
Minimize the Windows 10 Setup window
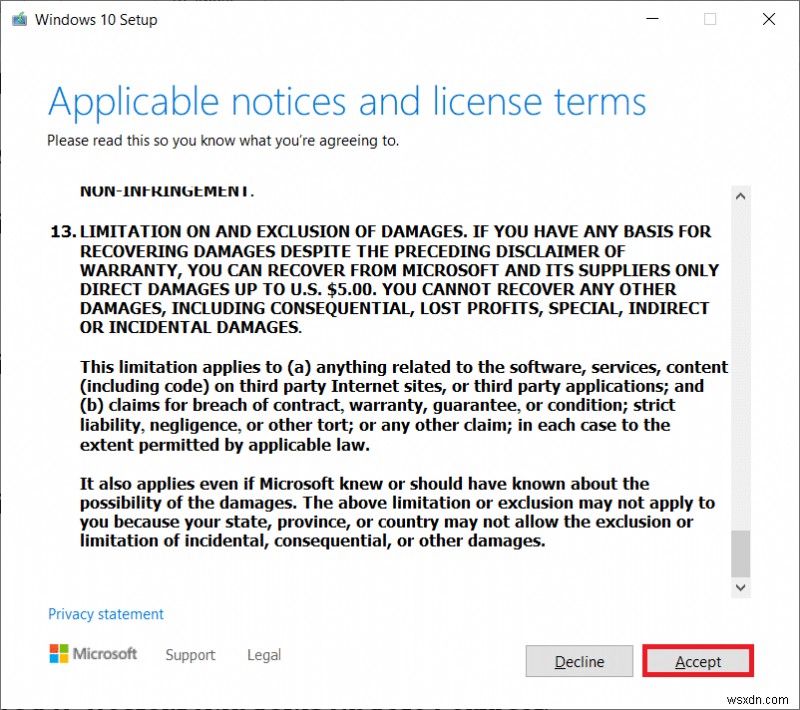pos(652,19)
